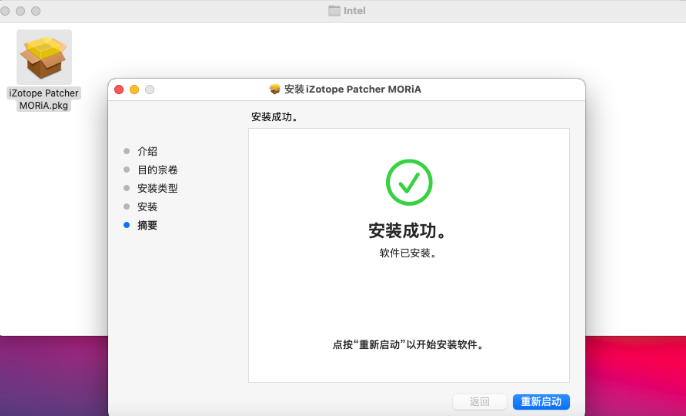686x416 pixels.
Task: Click the 软件已安装 message text
Action: tap(408, 253)
